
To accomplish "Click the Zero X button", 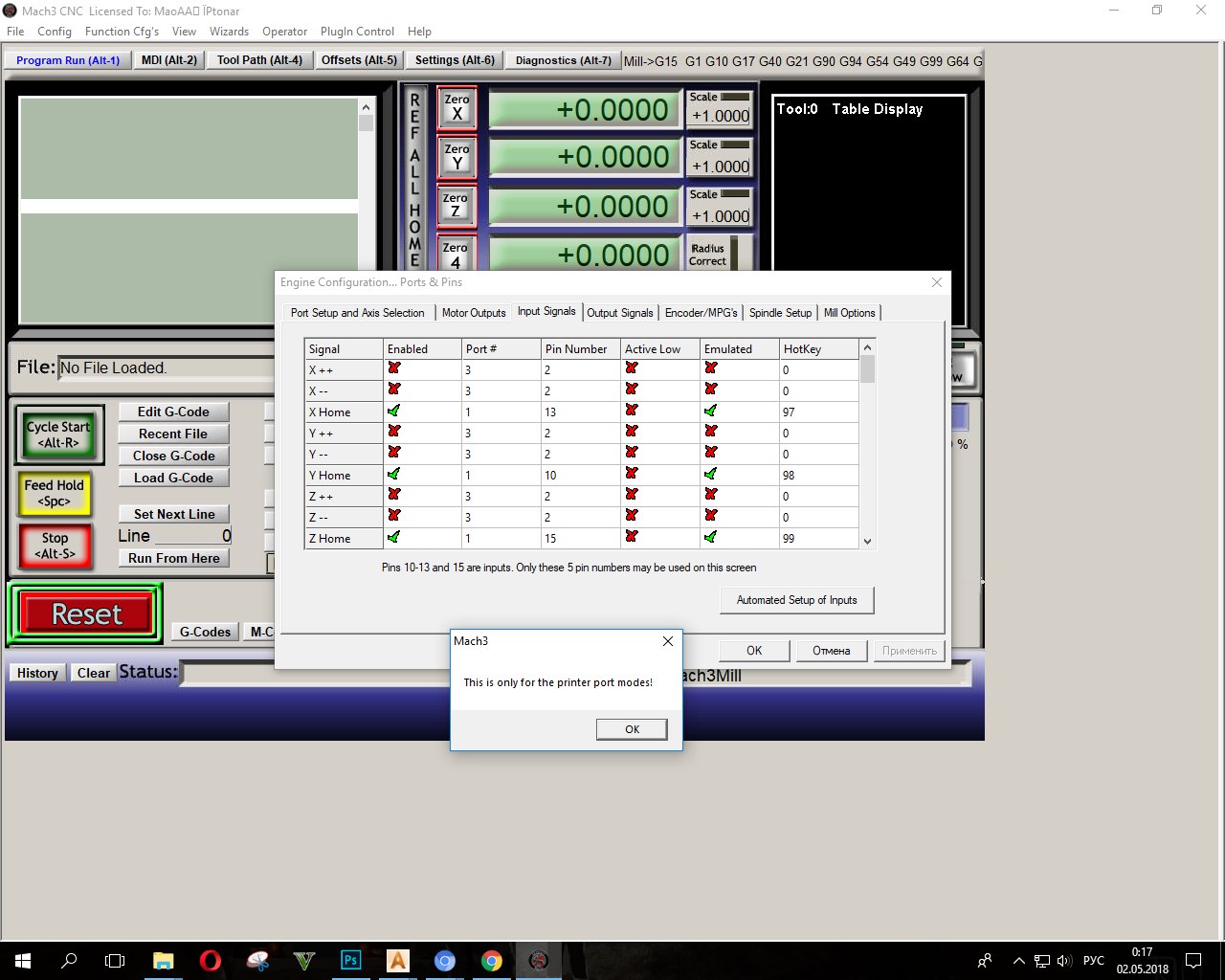I will (457, 107).
